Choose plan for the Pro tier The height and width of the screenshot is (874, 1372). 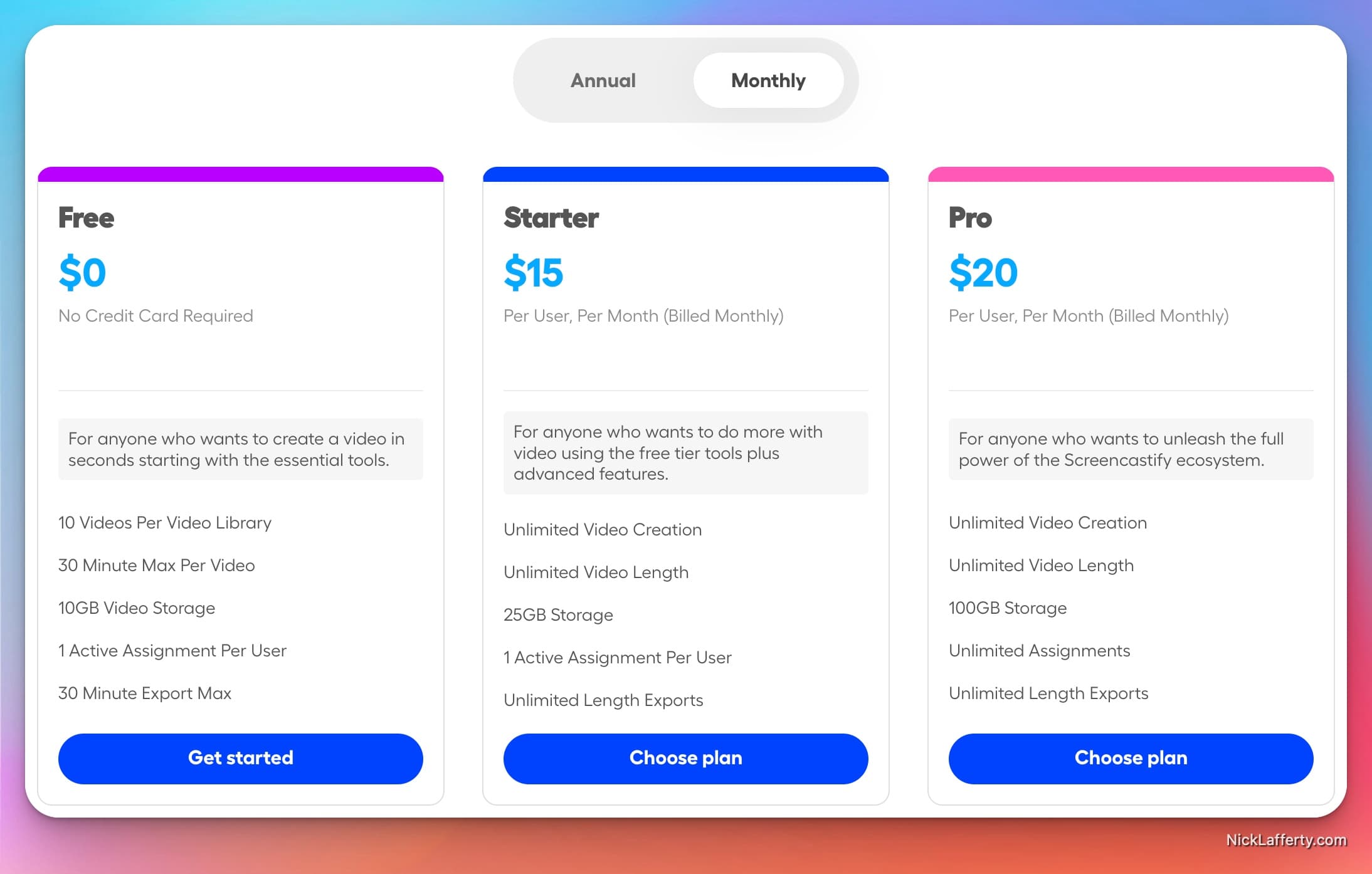tap(1131, 758)
